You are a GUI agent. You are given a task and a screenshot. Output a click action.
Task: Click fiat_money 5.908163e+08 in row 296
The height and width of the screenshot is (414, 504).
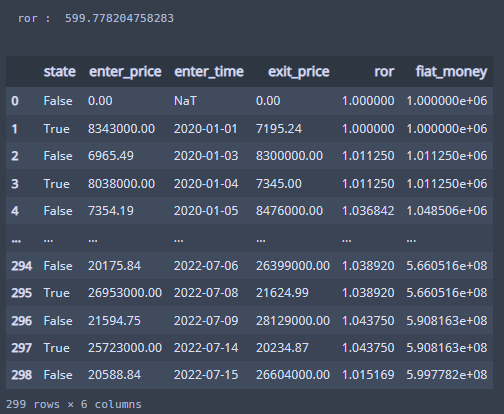click(x=447, y=321)
